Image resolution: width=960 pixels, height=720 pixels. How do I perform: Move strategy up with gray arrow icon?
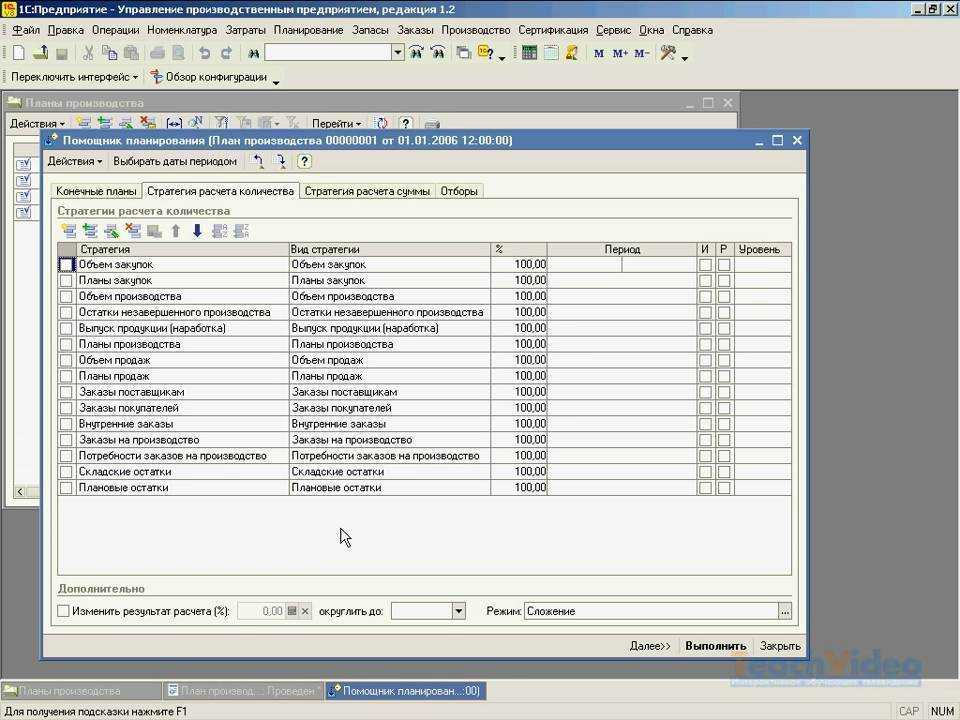(x=176, y=231)
